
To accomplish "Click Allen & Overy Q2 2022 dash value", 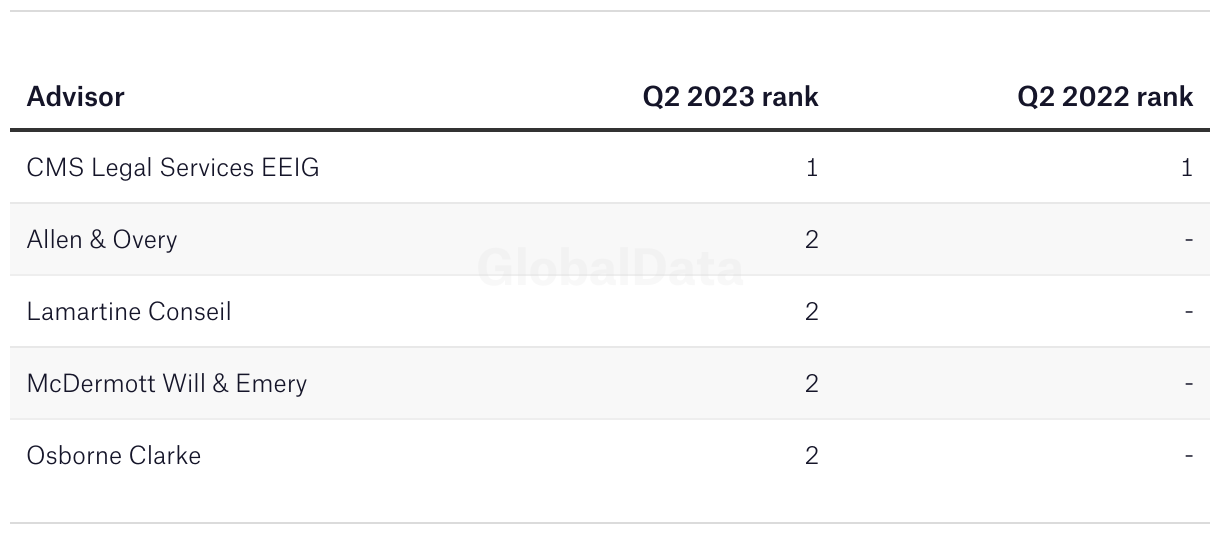I will click(x=1189, y=240).
